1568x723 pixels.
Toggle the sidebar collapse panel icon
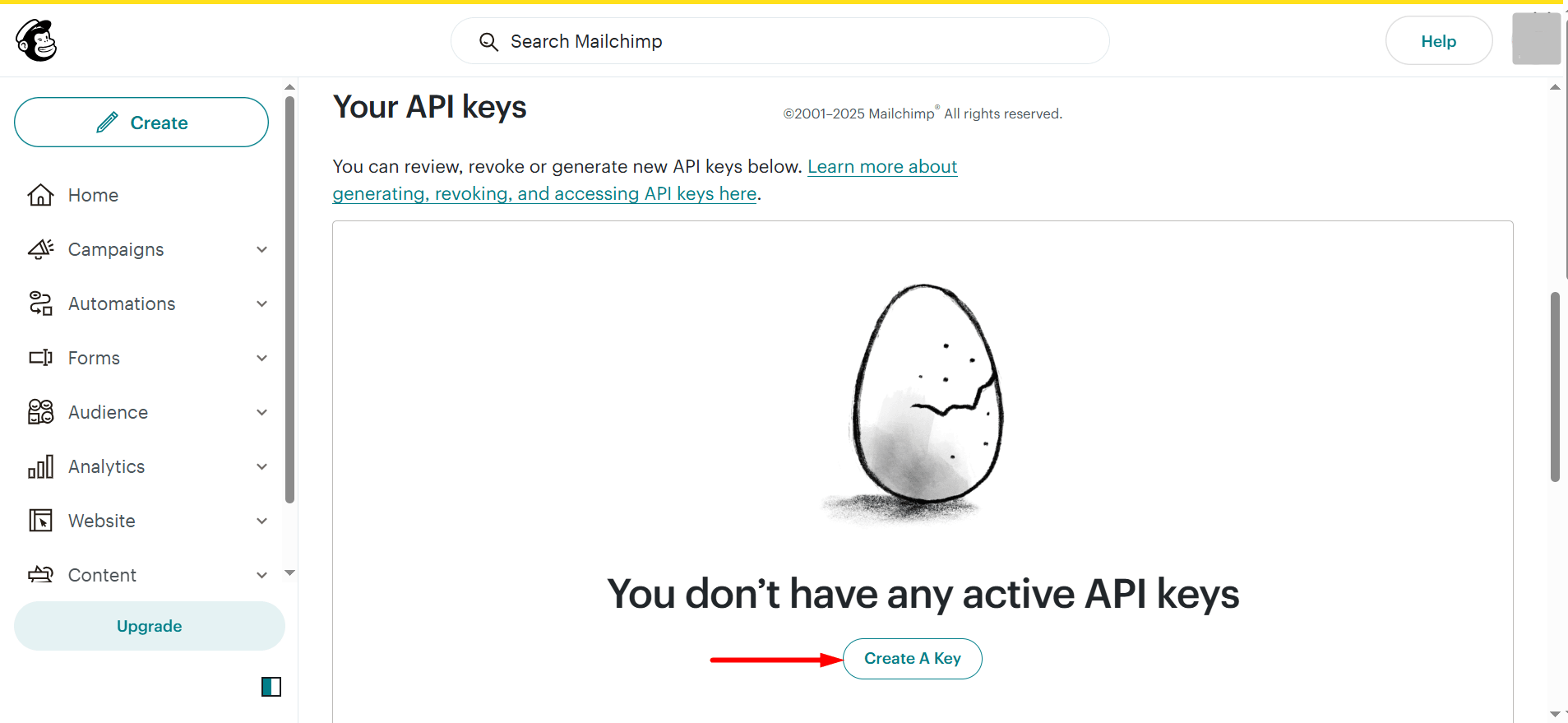(x=271, y=687)
